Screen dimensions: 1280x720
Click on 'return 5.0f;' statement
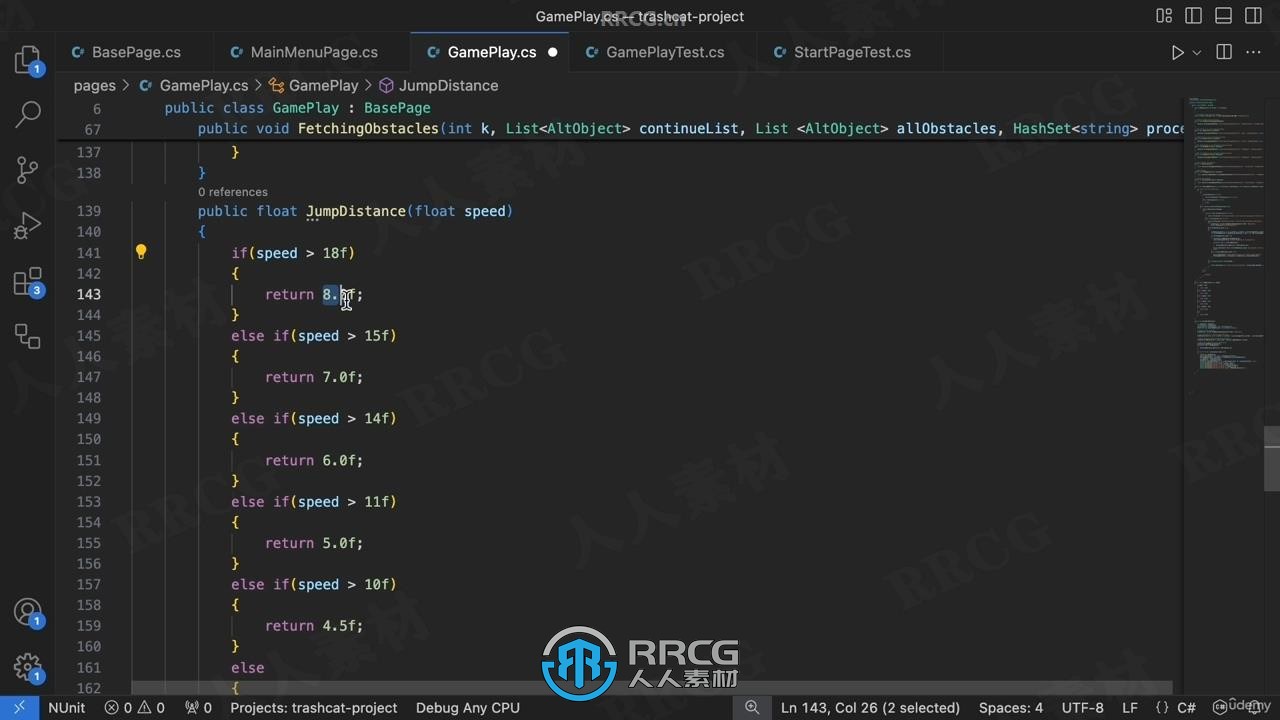(x=314, y=543)
